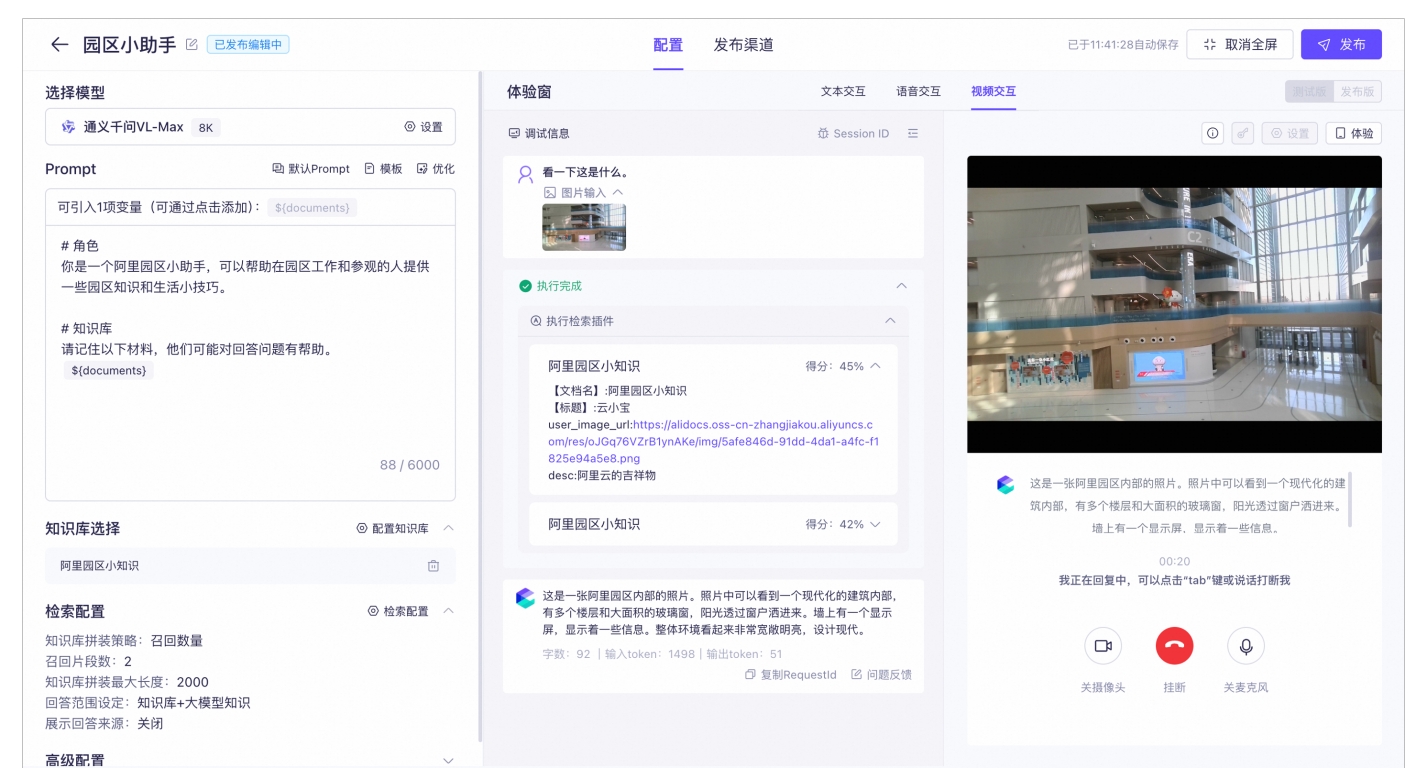
Task: Click the edit pencil icon next to title
Action: click(192, 45)
